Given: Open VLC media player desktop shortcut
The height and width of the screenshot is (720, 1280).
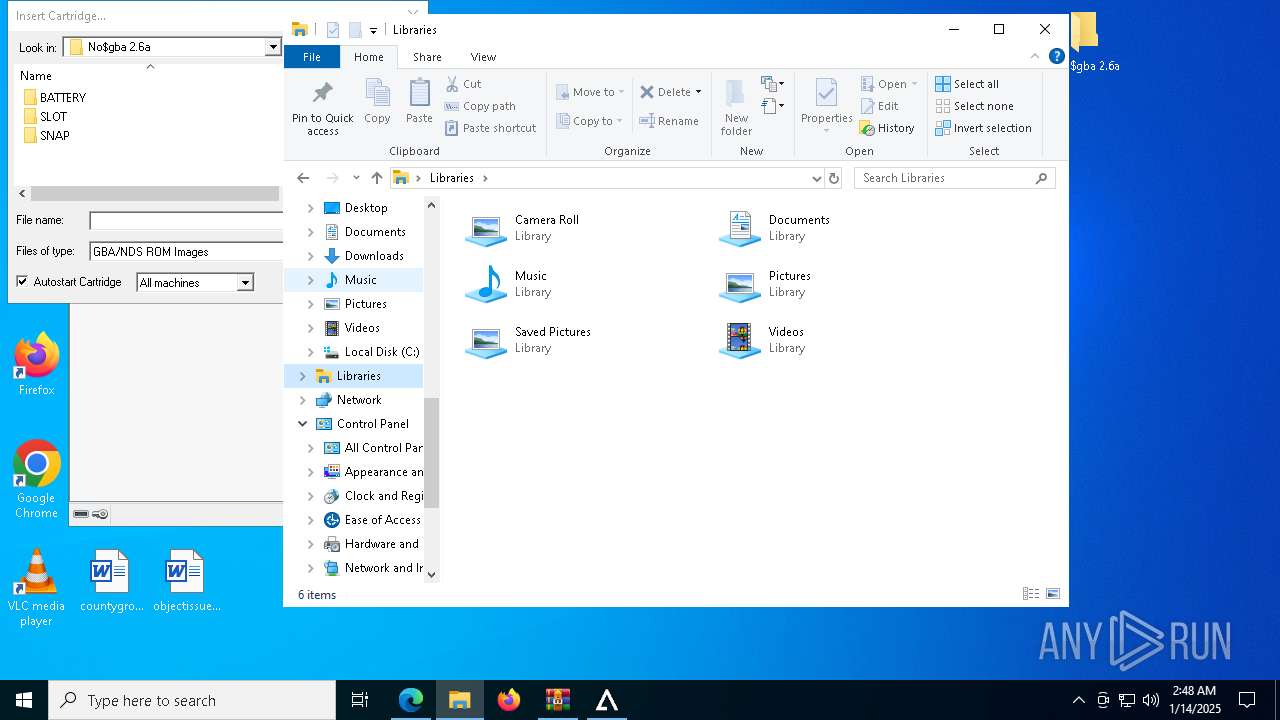Looking at the screenshot, I should pyautogui.click(x=36, y=588).
